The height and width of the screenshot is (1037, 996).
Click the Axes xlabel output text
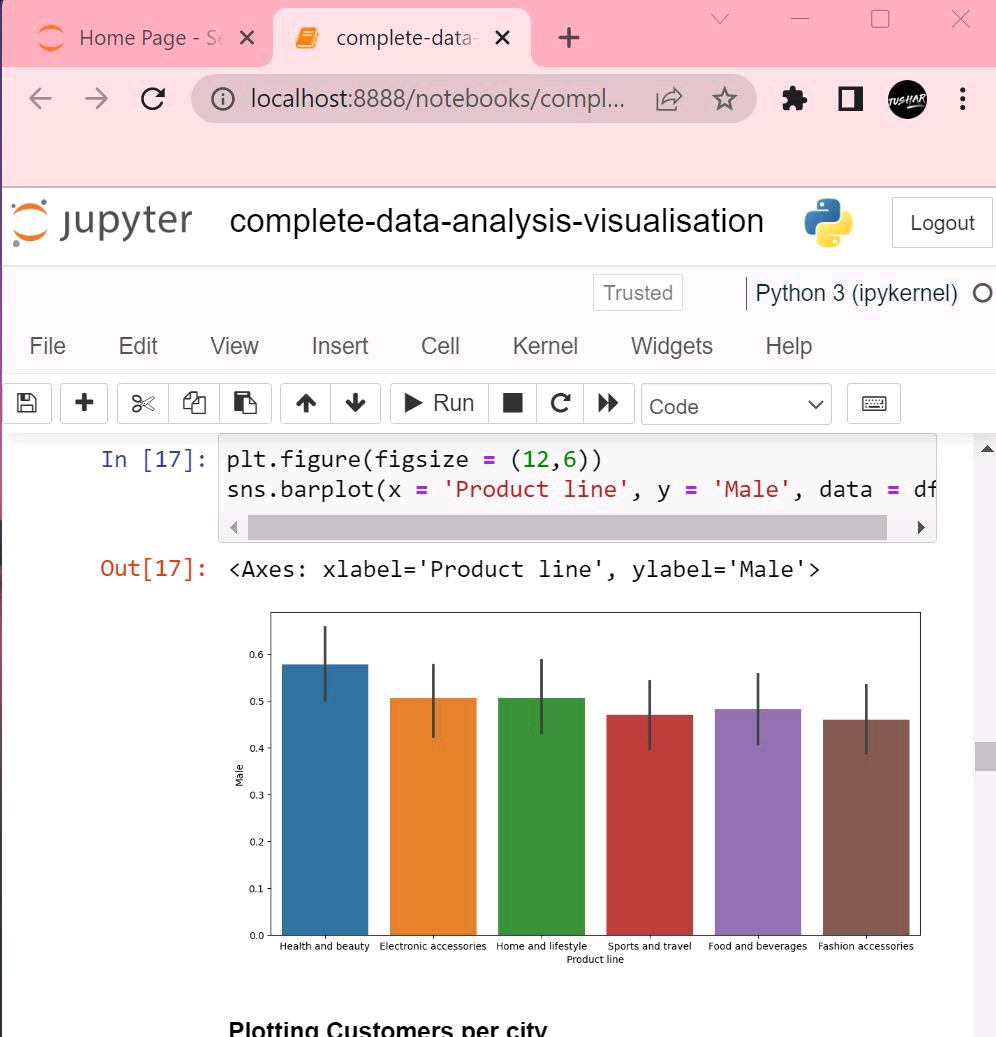coord(524,569)
